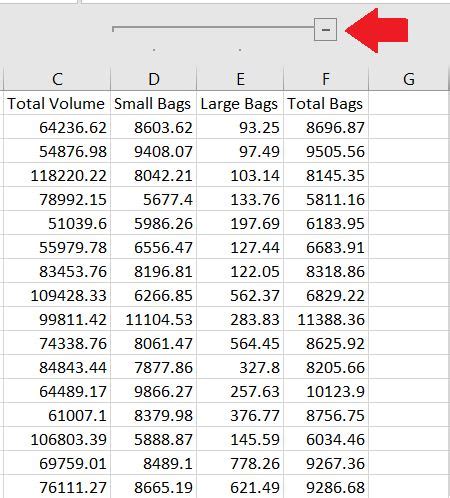
Task: Select cell with value 9866.27
Action: (154, 391)
